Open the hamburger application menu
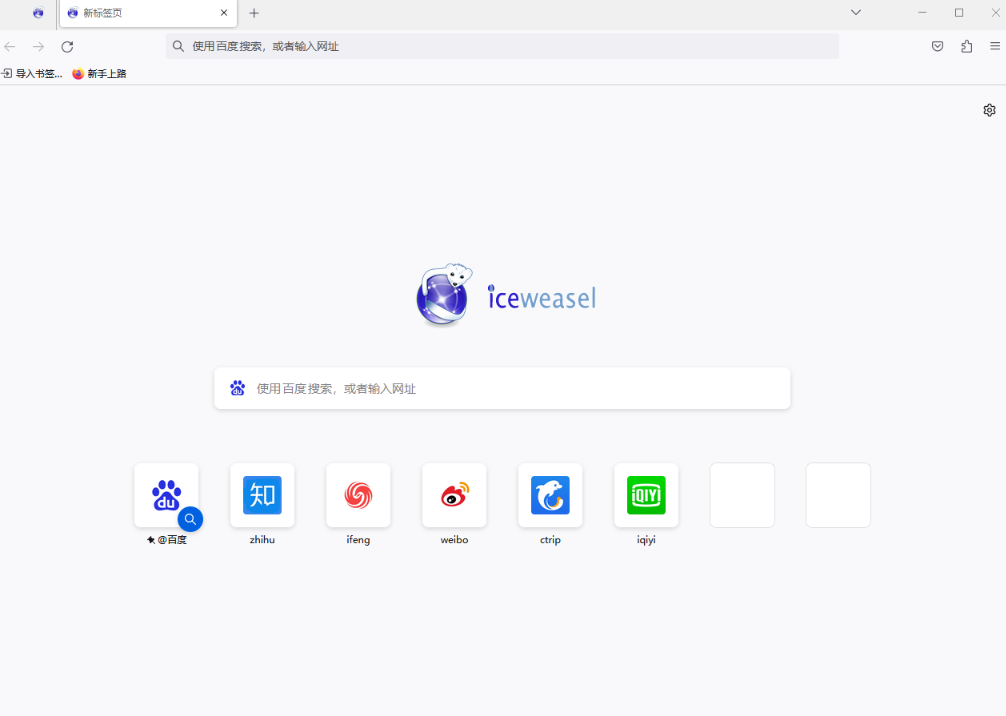This screenshot has width=1006, height=716. pyautogui.click(x=995, y=46)
